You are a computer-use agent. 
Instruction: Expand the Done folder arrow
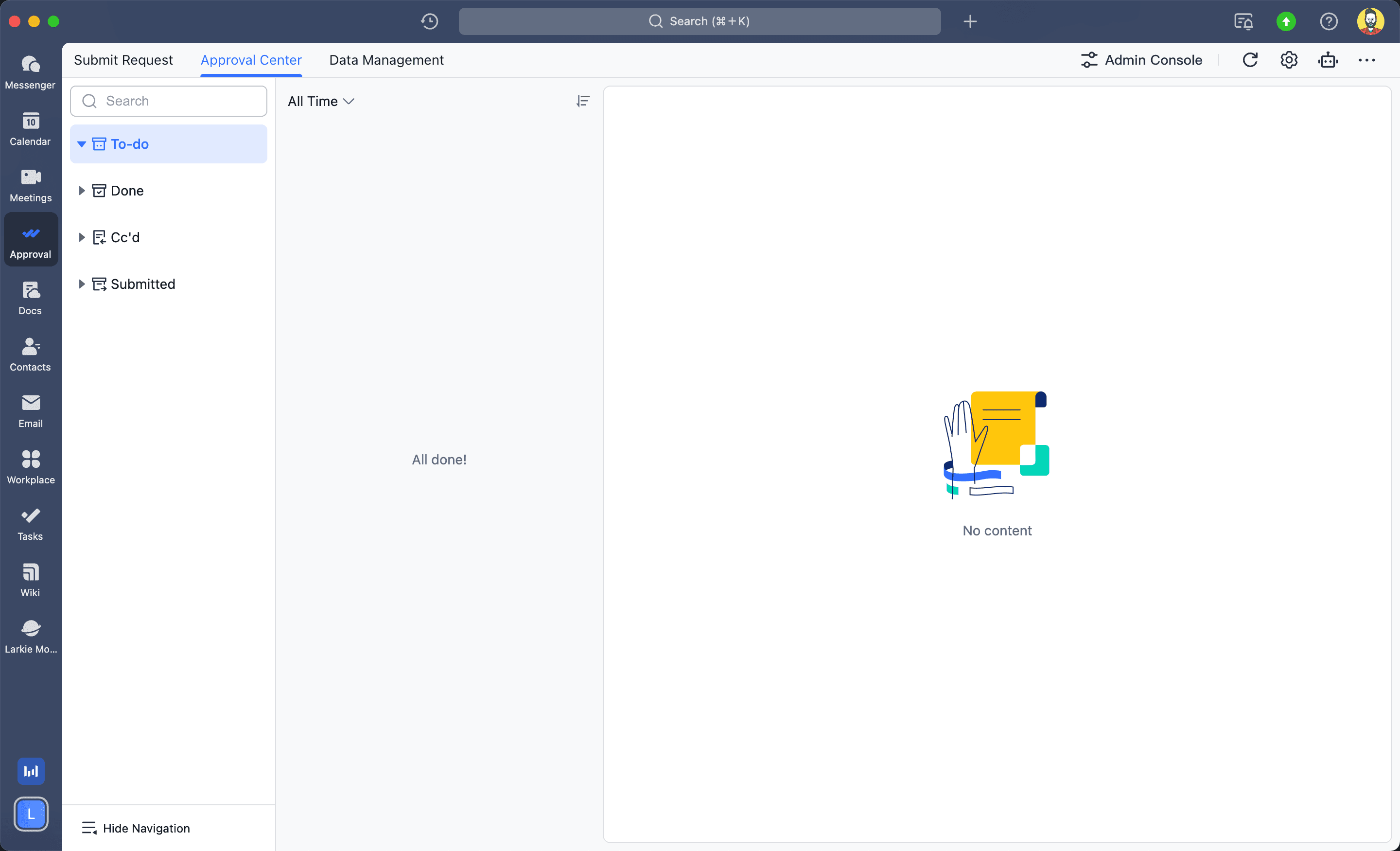pyautogui.click(x=82, y=191)
